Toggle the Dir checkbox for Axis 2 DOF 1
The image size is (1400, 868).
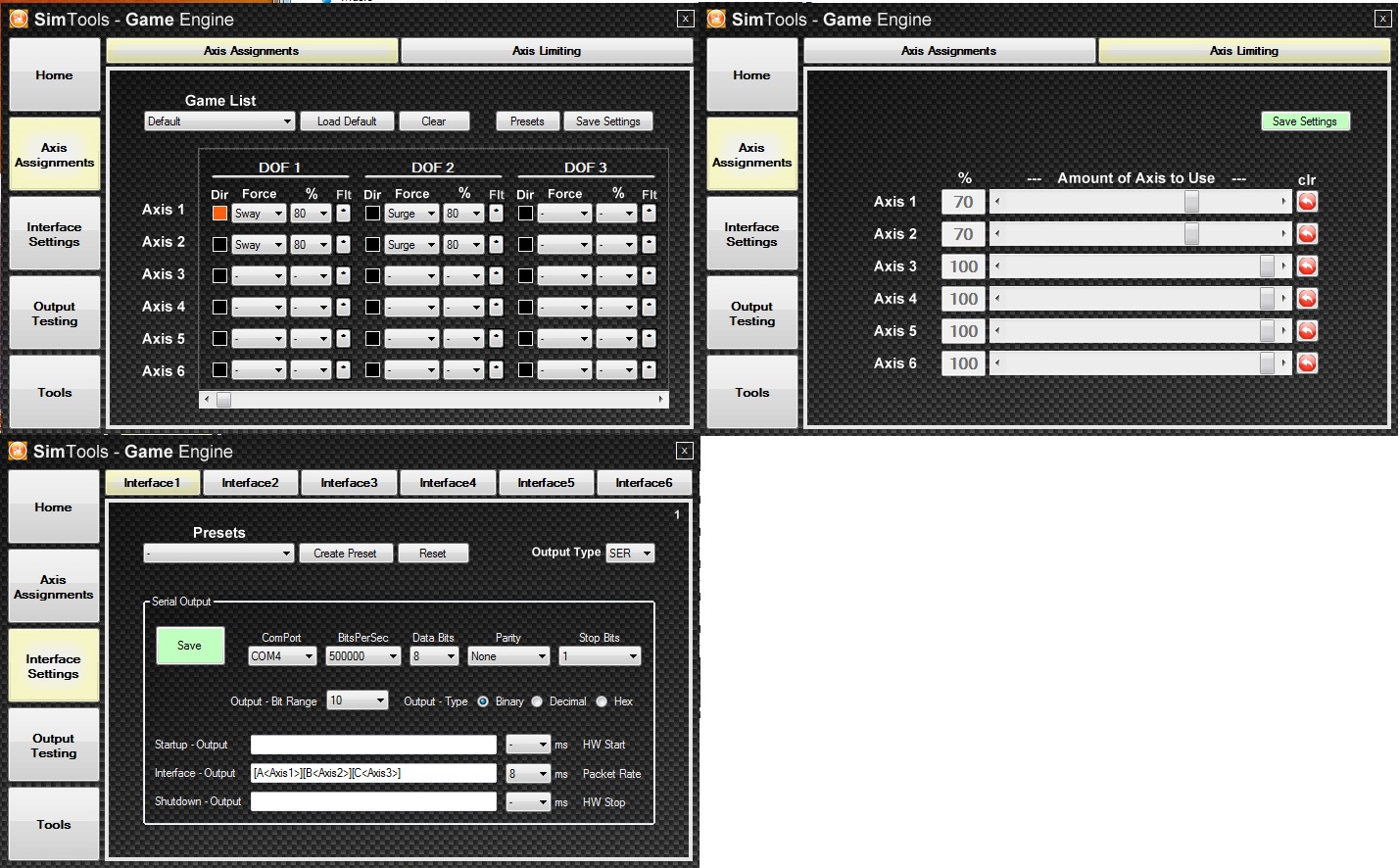click(x=219, y=244)
